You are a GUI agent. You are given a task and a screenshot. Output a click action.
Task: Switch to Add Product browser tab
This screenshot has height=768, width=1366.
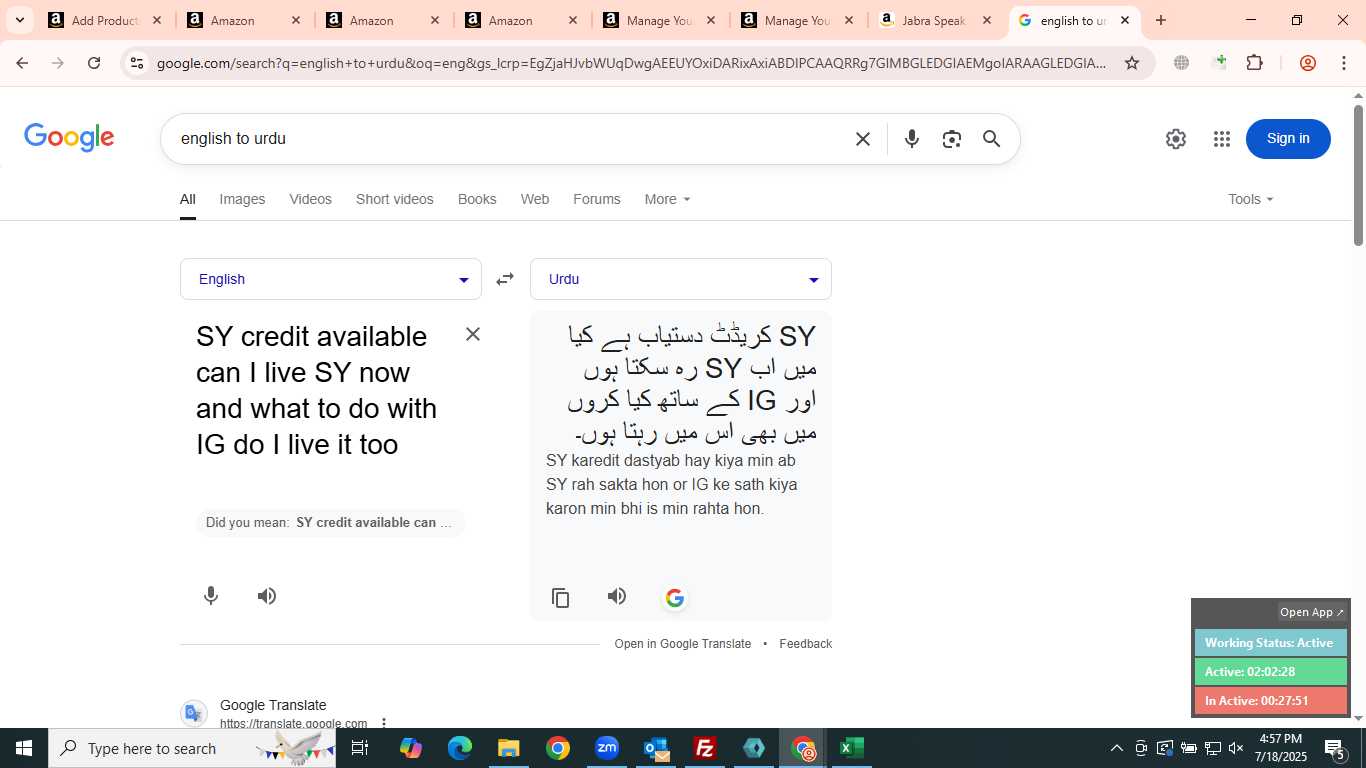coord(103,20)
